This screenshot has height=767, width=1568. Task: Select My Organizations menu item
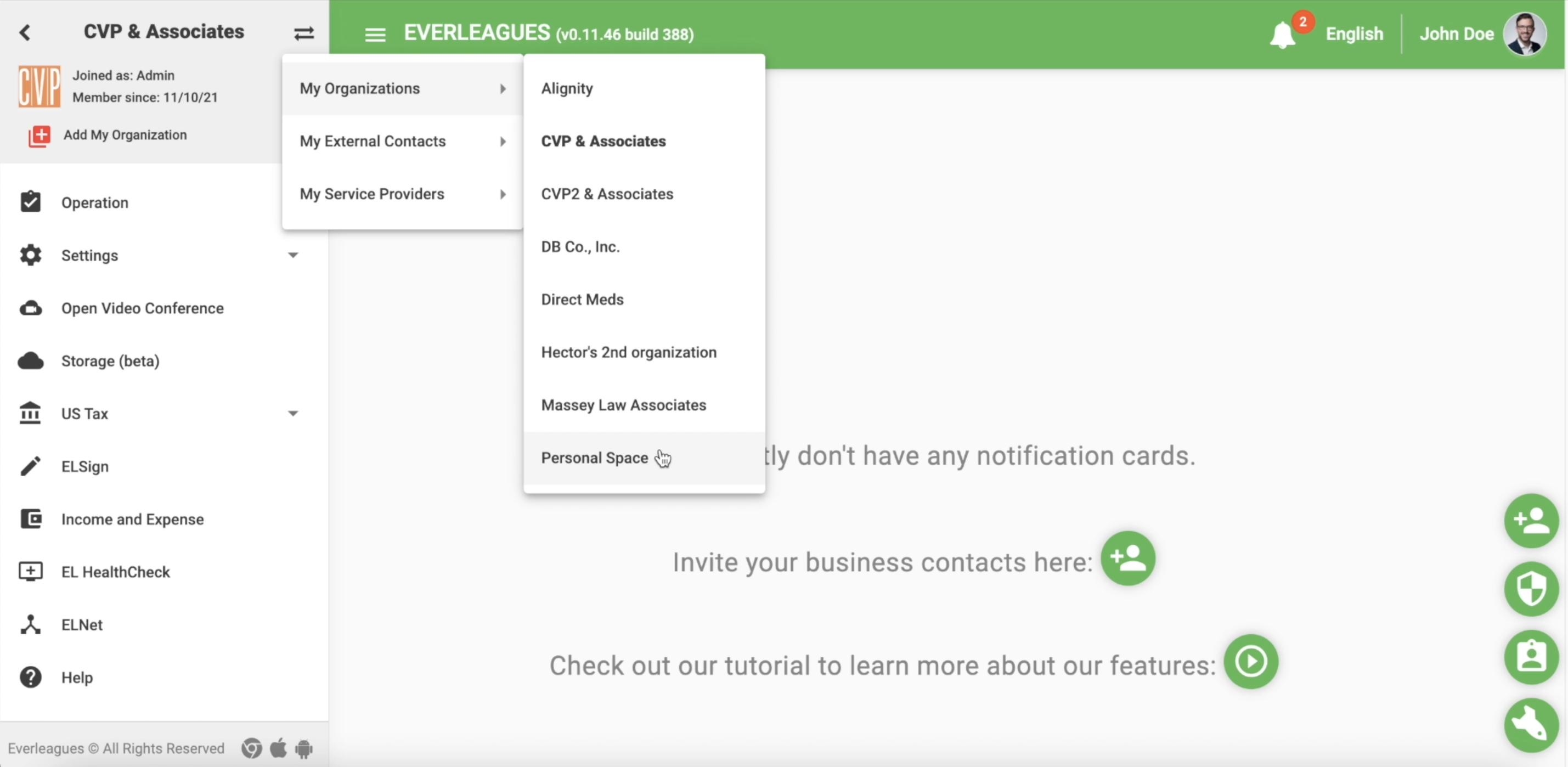pos(402,89)
